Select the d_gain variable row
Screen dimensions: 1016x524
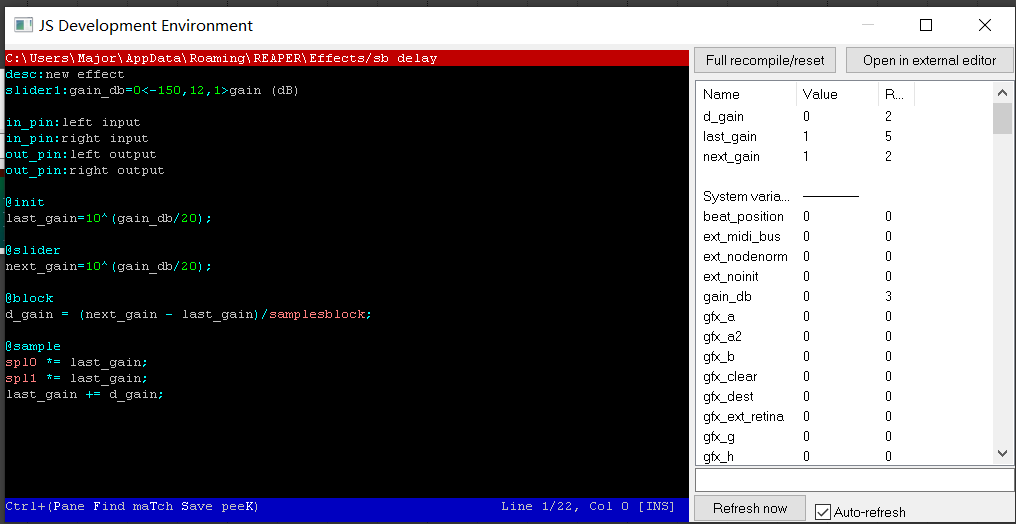pyautogui.click(x=844, y=117)
